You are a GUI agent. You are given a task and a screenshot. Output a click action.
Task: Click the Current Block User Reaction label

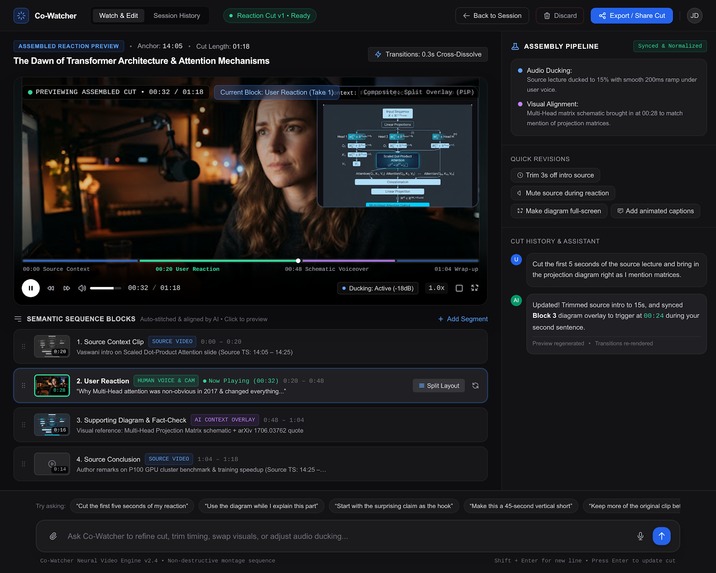(277, 92)
